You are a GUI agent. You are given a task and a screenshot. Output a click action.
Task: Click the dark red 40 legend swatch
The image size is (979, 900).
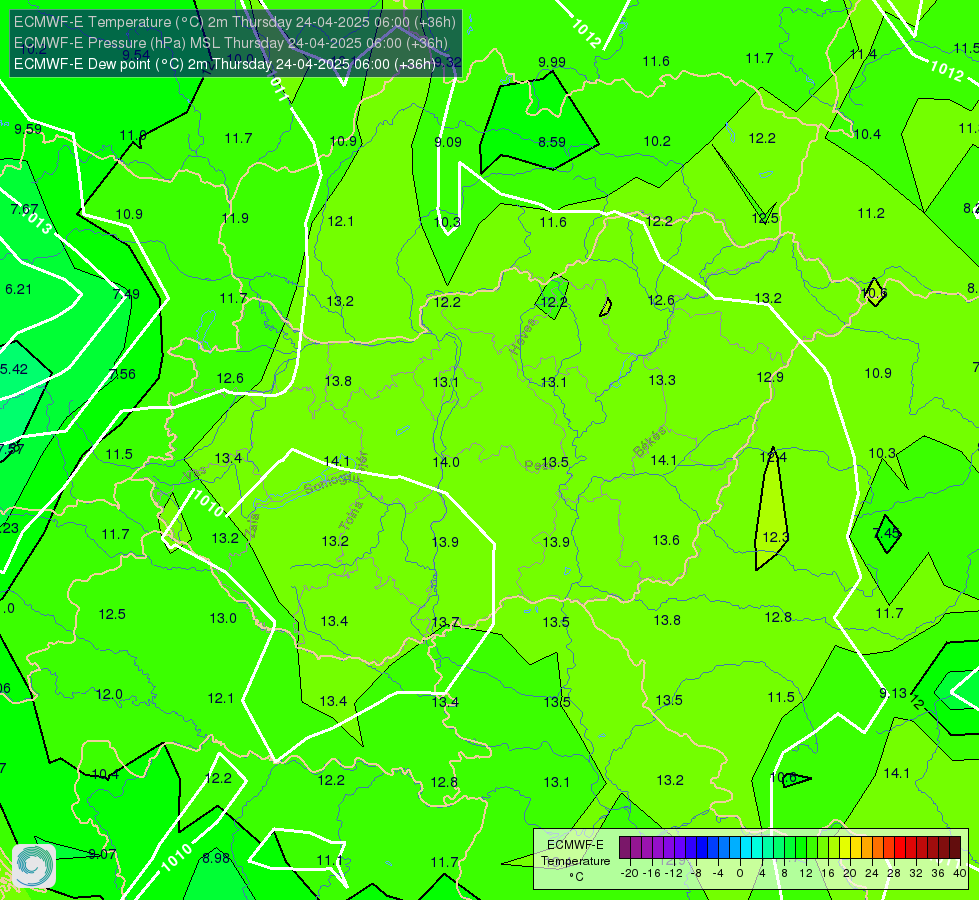[955, 848]
